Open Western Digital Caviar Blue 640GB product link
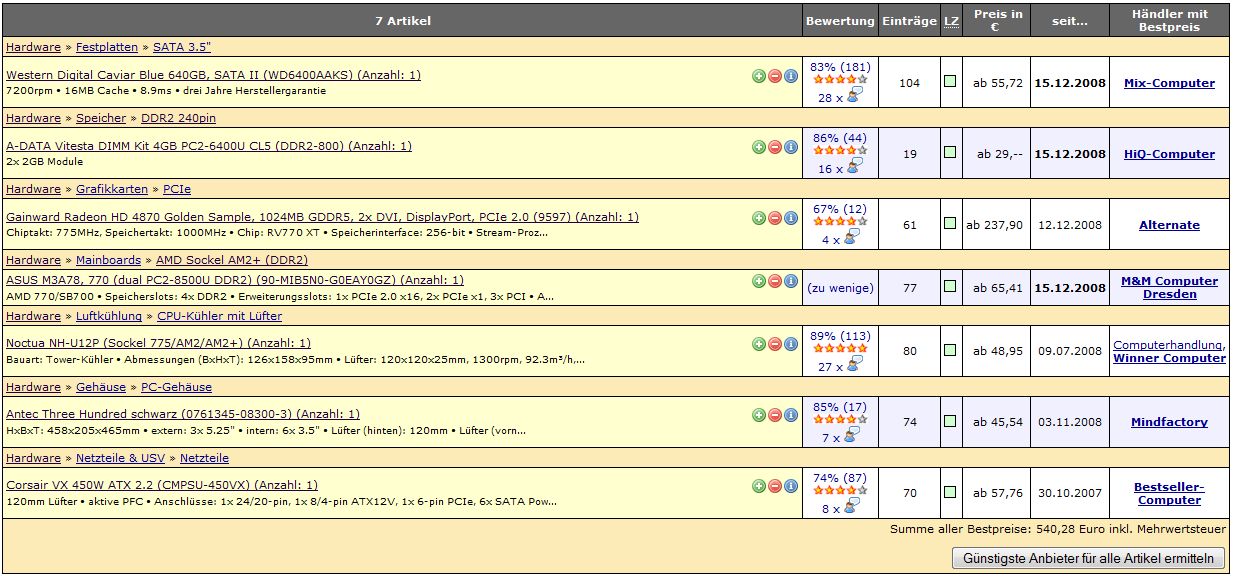Image resolution: width=1233 pixels, height=576 pixels. click(x=213, y=75)
